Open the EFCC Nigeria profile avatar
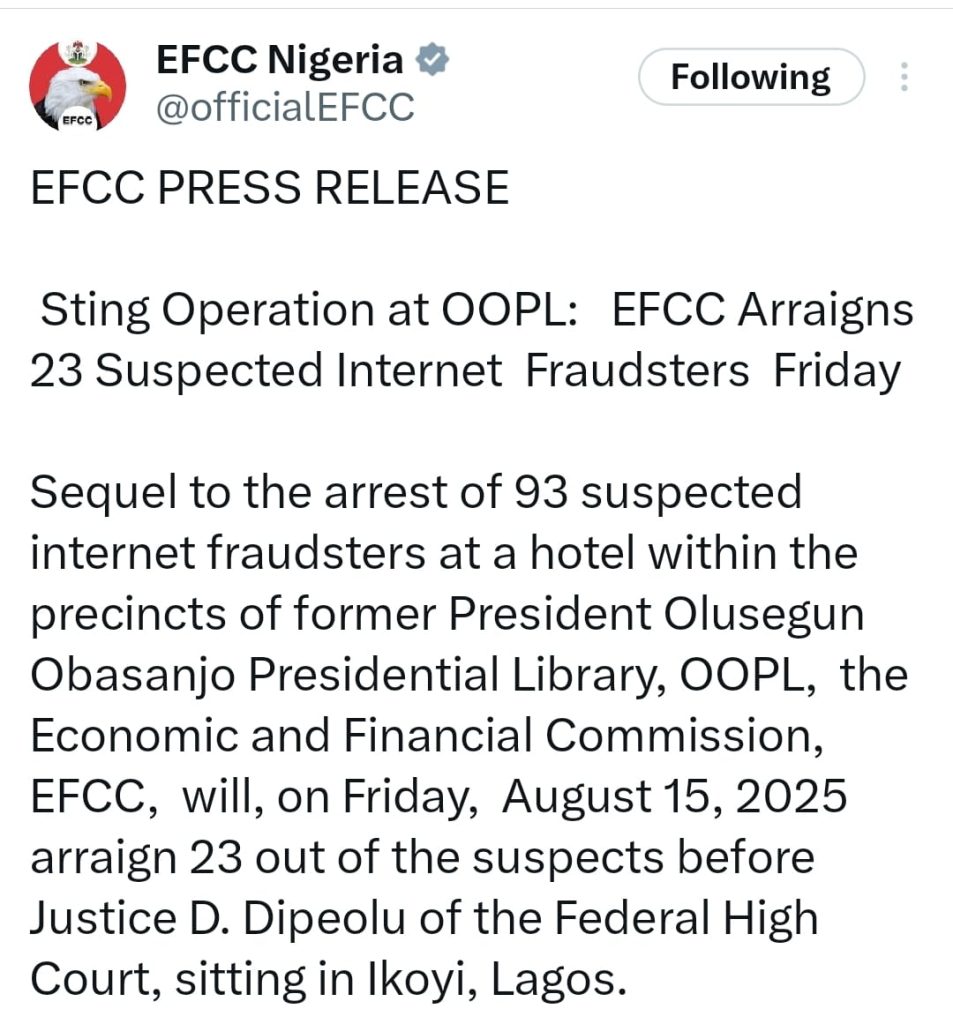Viewport: 953px width, 1024px height. point(77,85)
